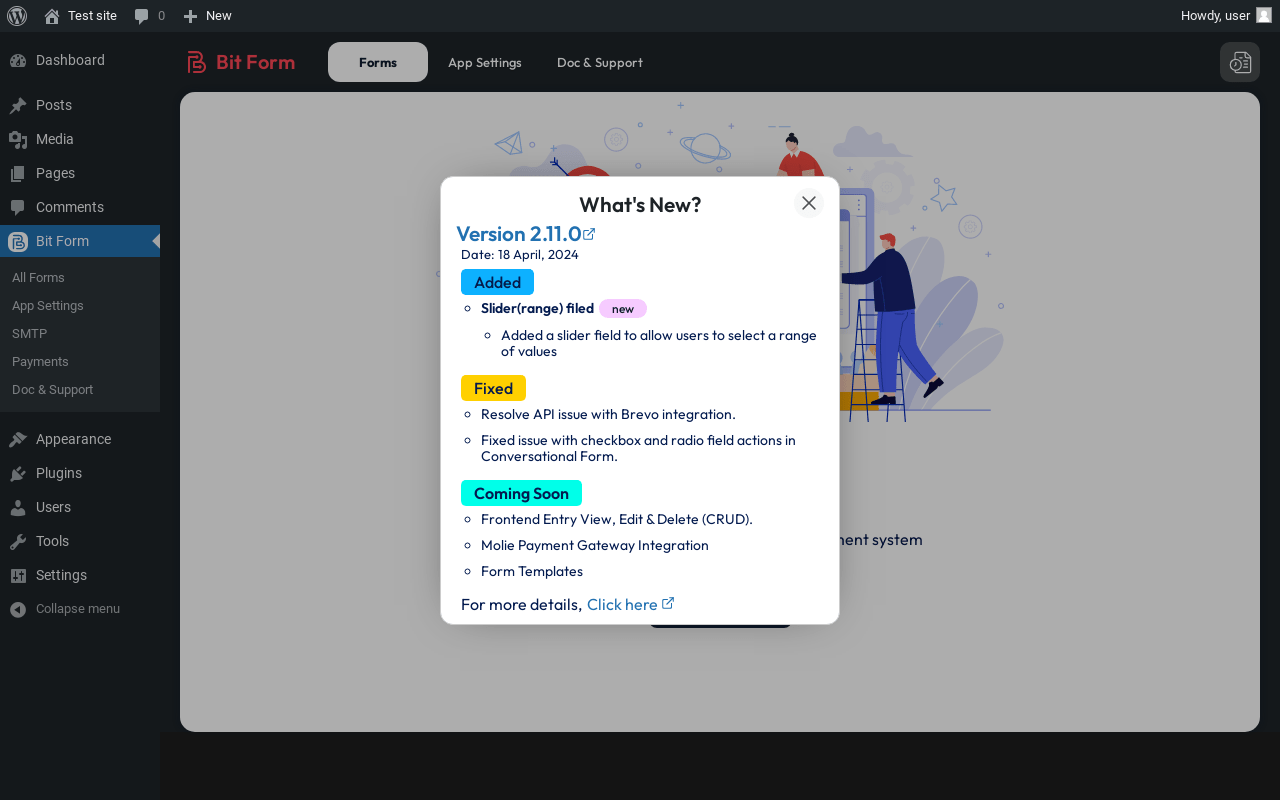Click the user avatar in admin bar
The width and height of the screenshot is (1280, 800).
(x=1264, y=16)
